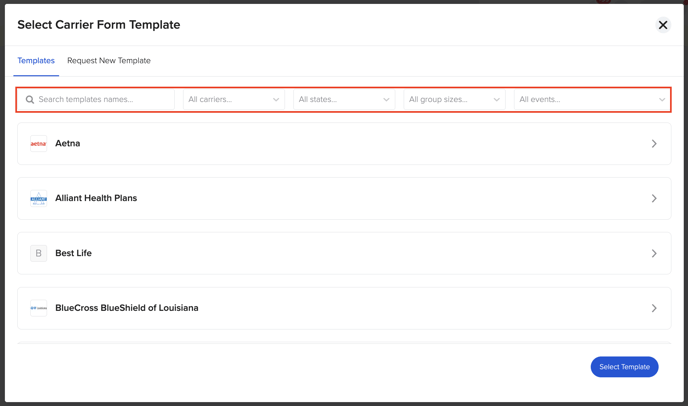Expand the Alliant Health Plans chevron arrow
This screenshot has height=406, width=688.
654,198
